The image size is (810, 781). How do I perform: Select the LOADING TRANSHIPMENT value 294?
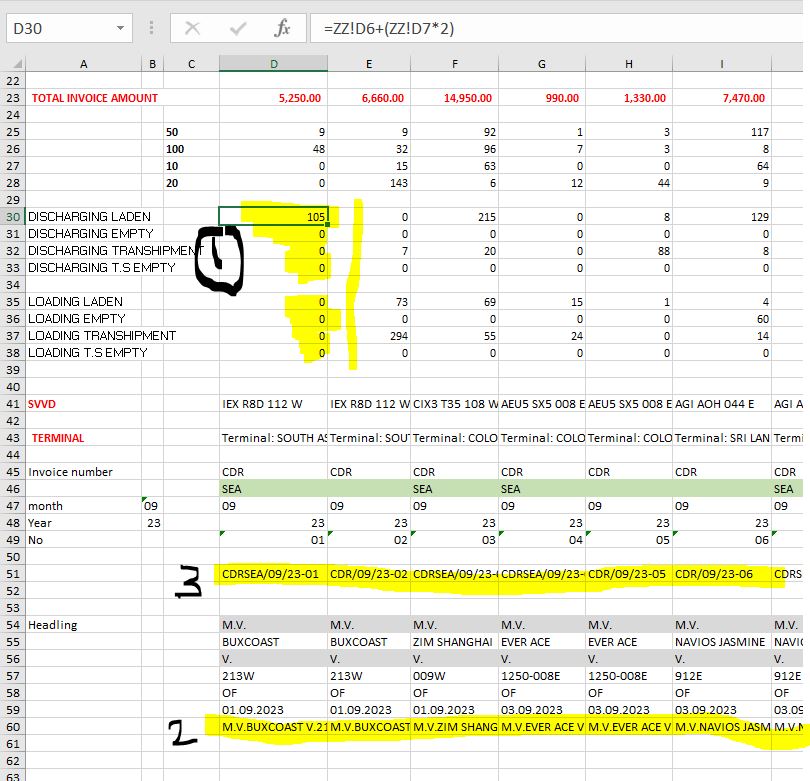pos(369,336)
